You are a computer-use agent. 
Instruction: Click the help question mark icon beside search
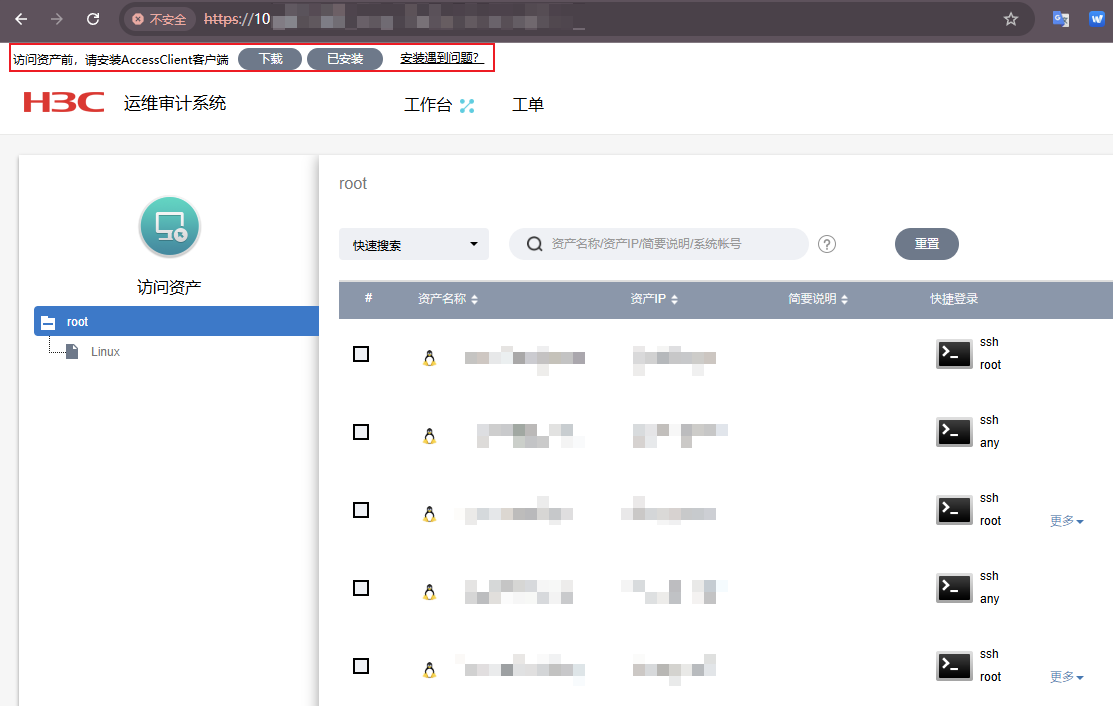coord(827,244)
